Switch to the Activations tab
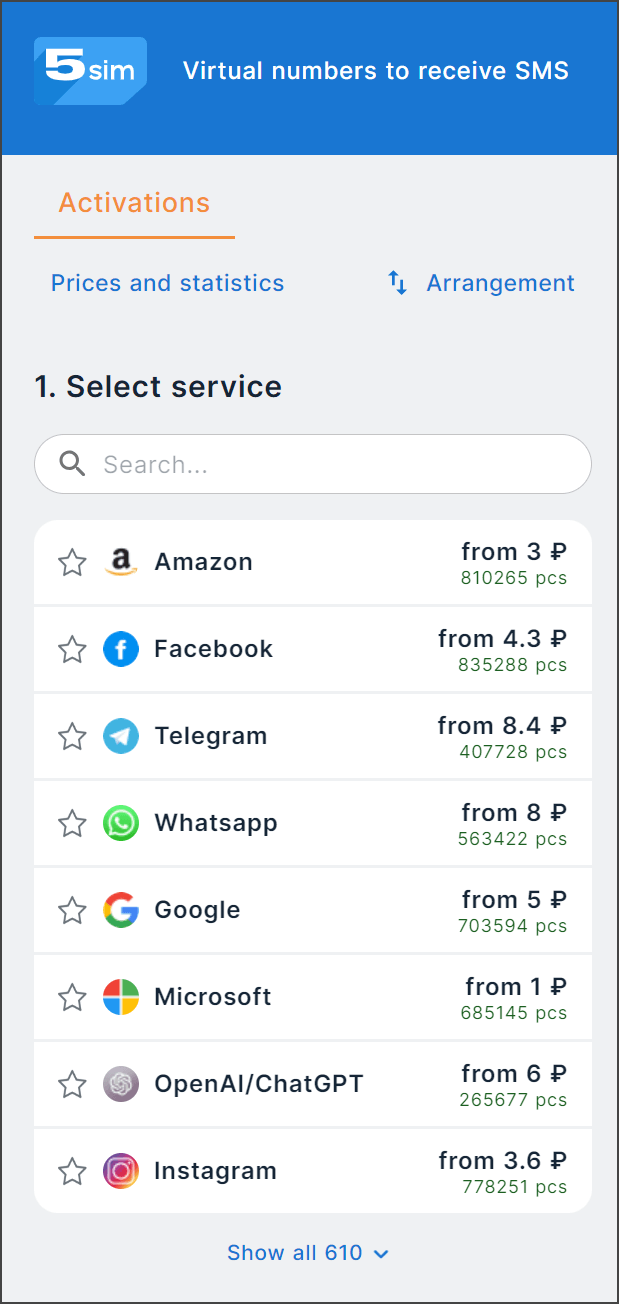The height and width of the screenshot is (1304, 619). [x=134, y=203]
